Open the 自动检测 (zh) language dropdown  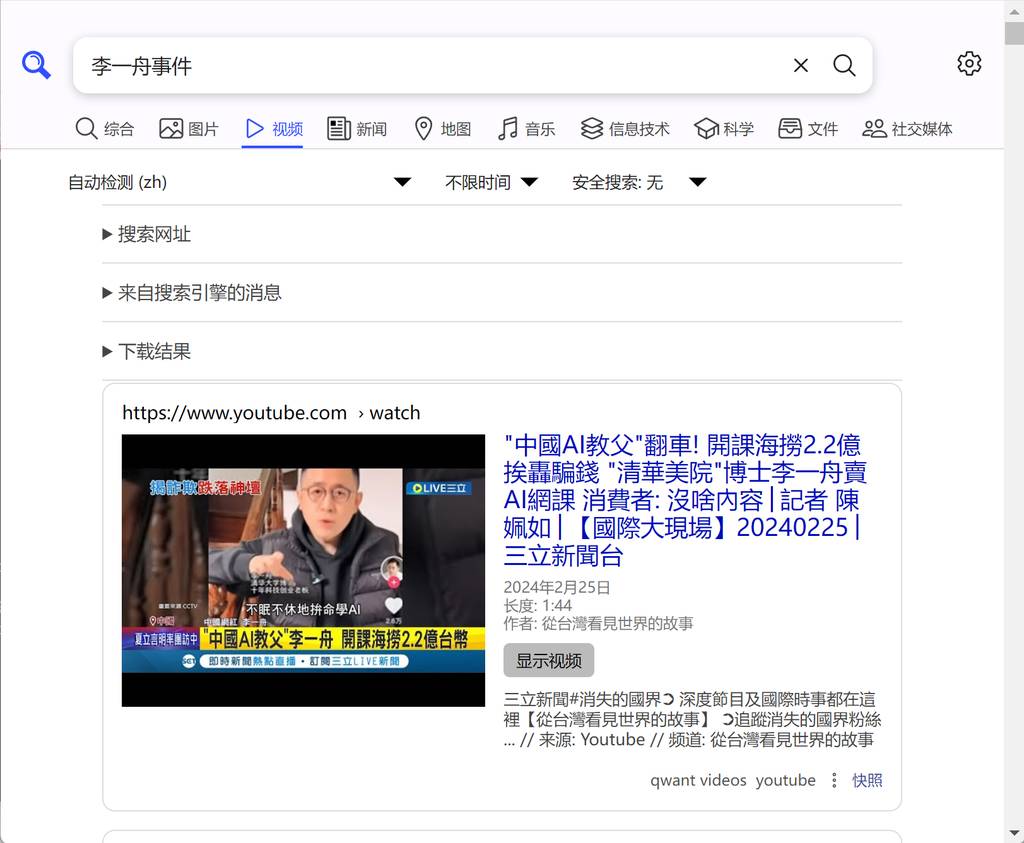click(240, 182)
